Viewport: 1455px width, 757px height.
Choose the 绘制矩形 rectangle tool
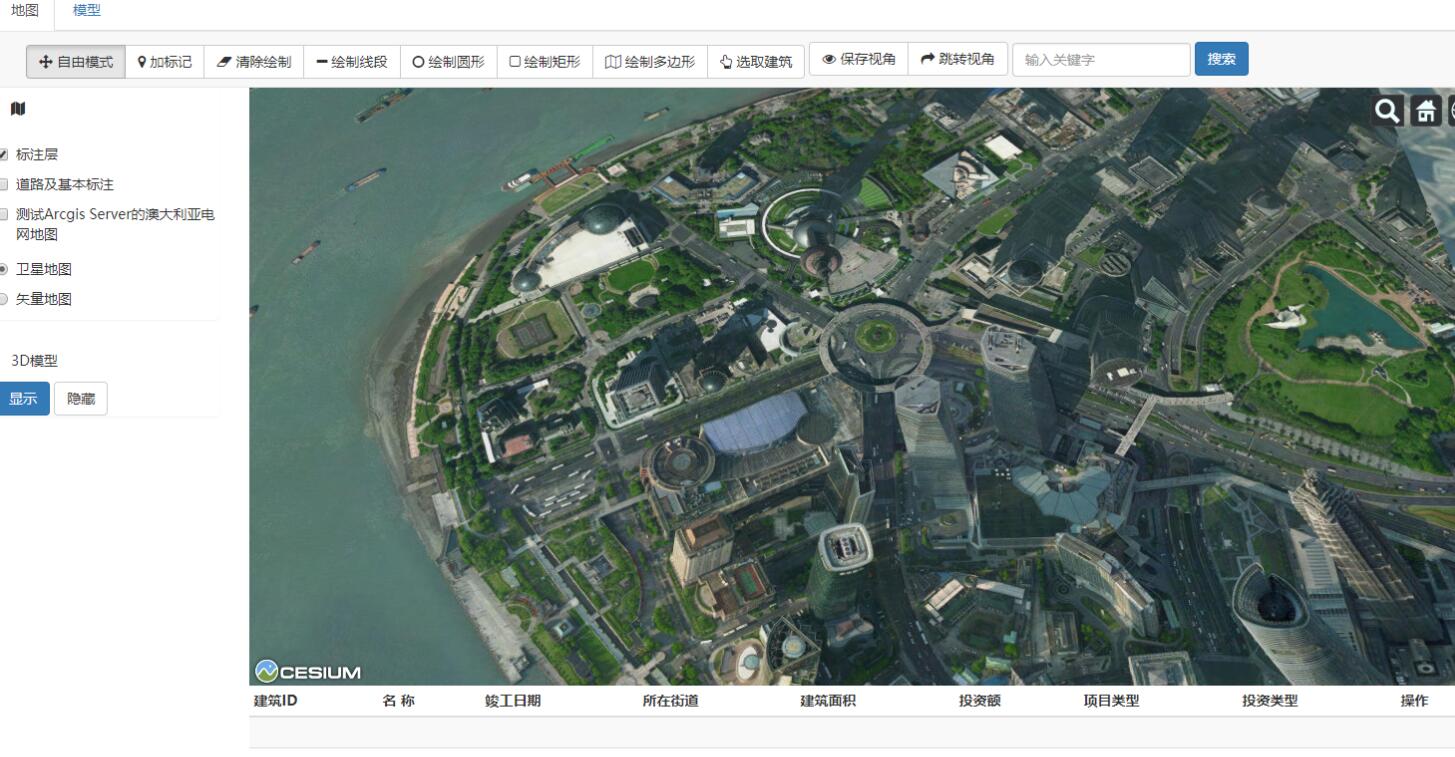tap(544, 61)
